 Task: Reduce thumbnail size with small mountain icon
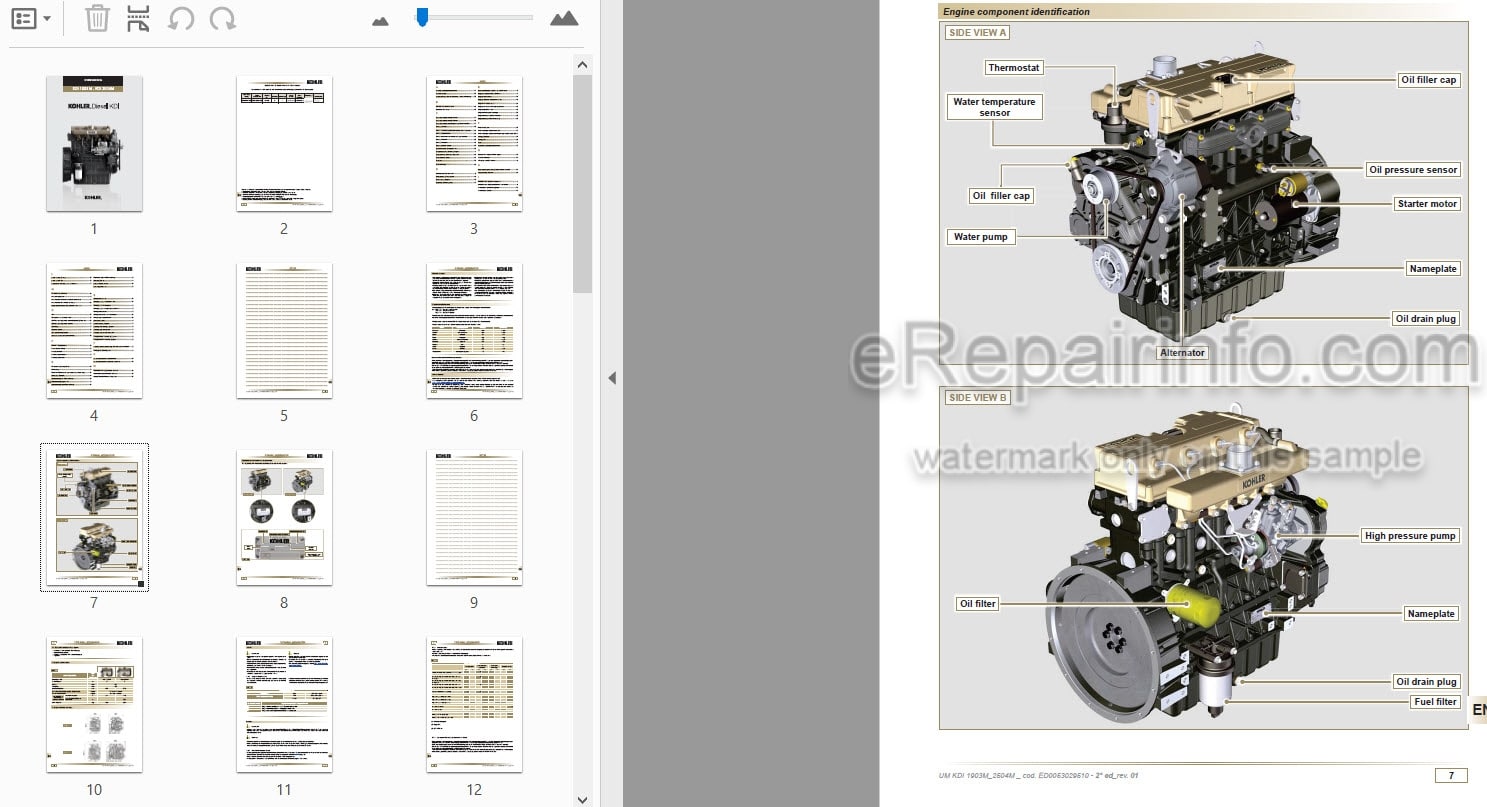tap(380, 20)
